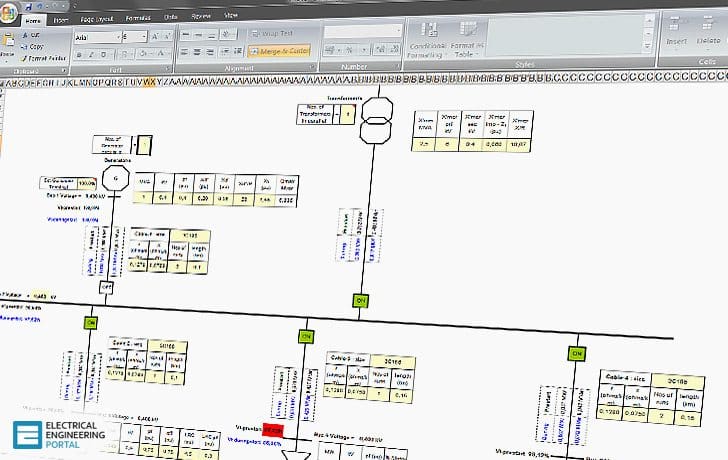Click the Paste clipboard icon
Screen dimensions: 728x460
click(8, 41)
